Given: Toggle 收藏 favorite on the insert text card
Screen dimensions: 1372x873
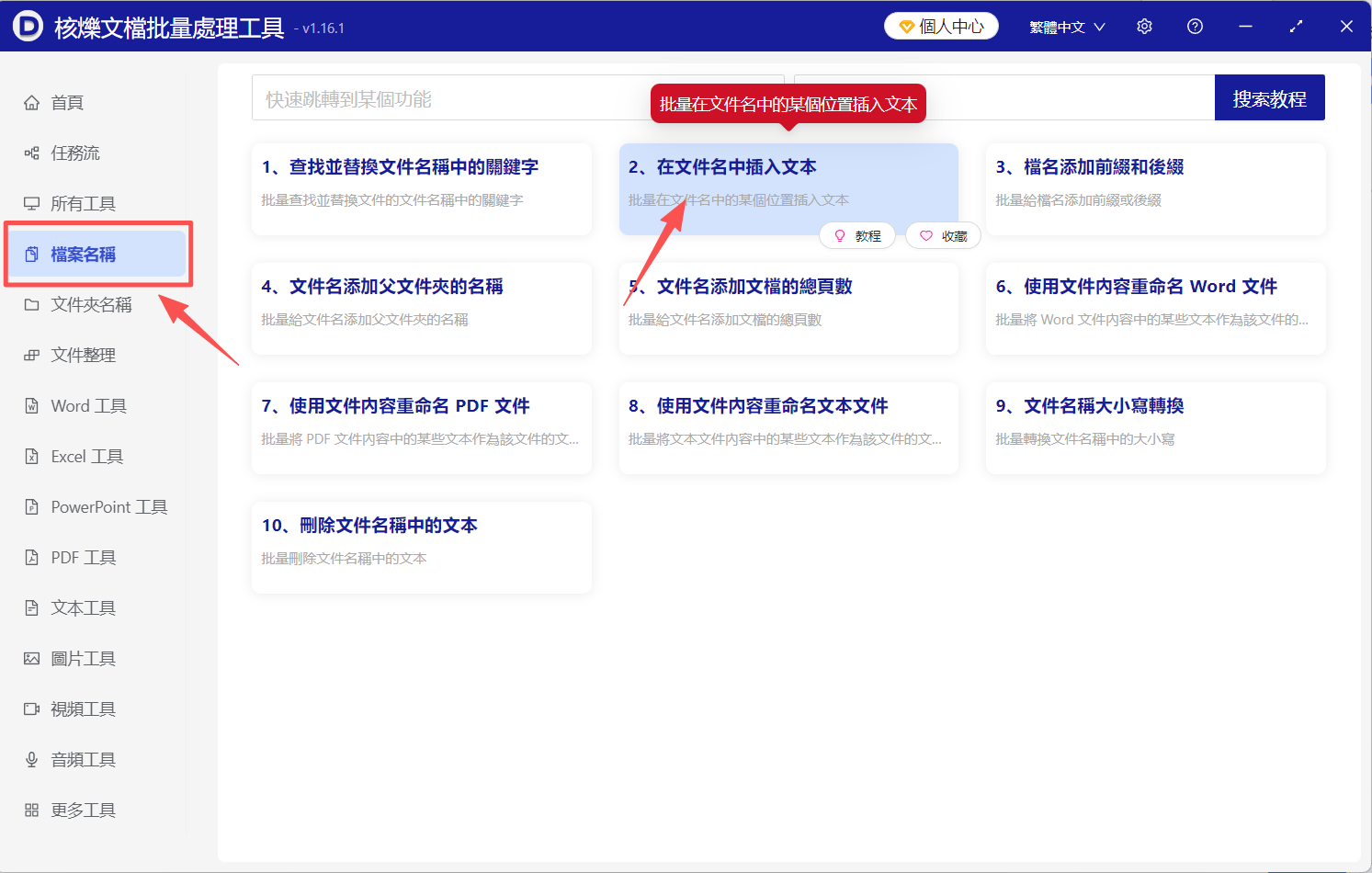Looking at the screenshot, I should click(942, 235).
